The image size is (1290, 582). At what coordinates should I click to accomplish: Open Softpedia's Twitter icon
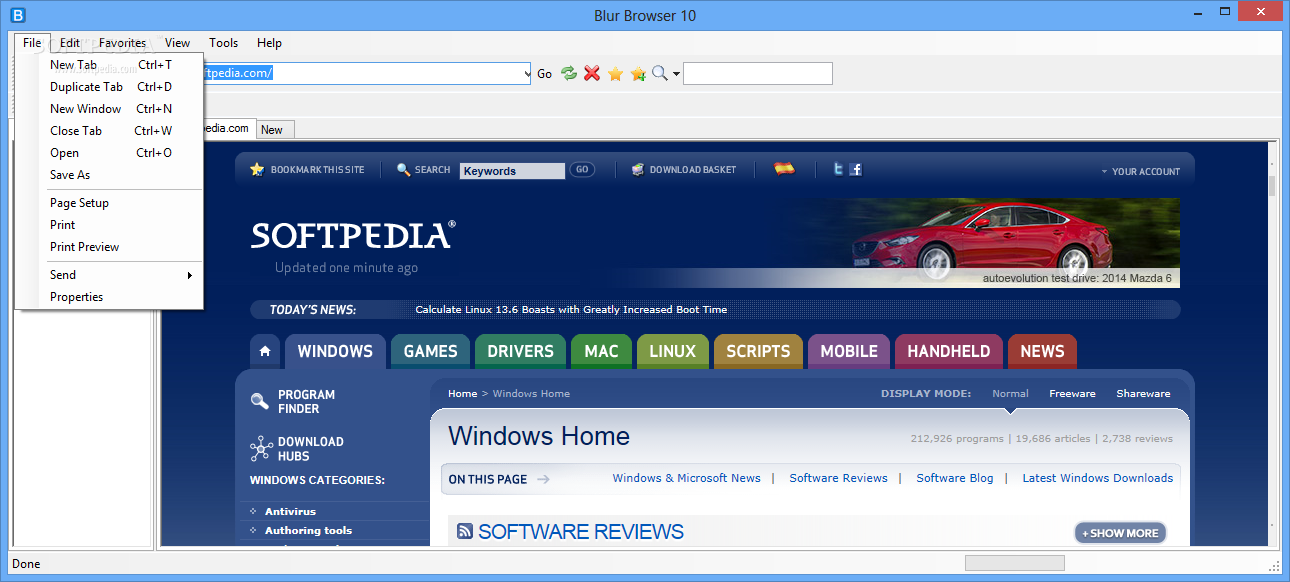coord(838,169)
